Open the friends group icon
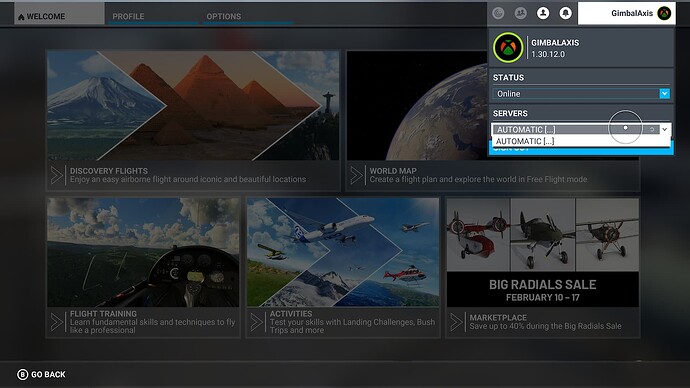This screenshot has height=388, width=690. 521,13
